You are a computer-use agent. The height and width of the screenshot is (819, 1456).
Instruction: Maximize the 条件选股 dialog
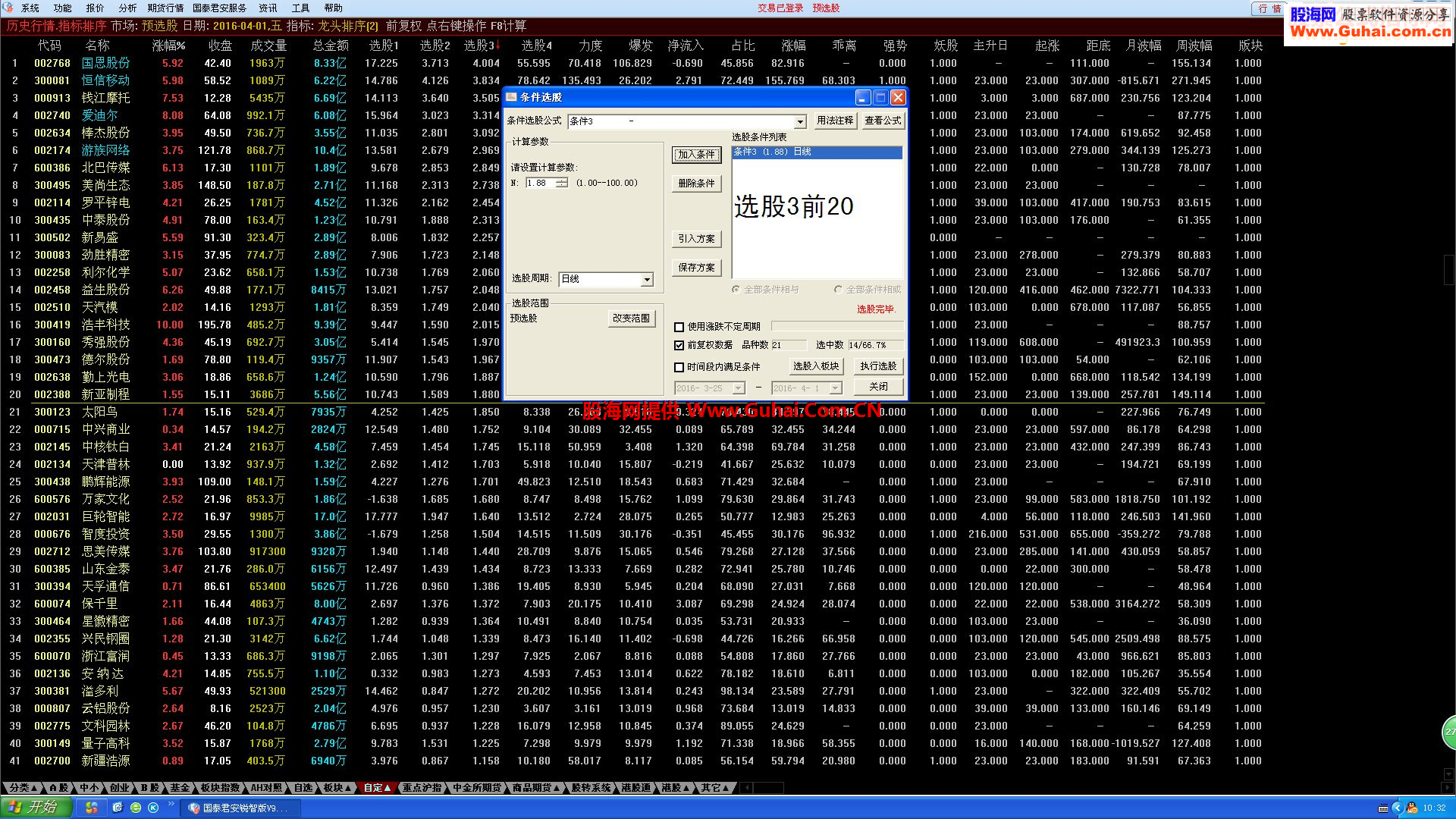[x=880, y=97]
